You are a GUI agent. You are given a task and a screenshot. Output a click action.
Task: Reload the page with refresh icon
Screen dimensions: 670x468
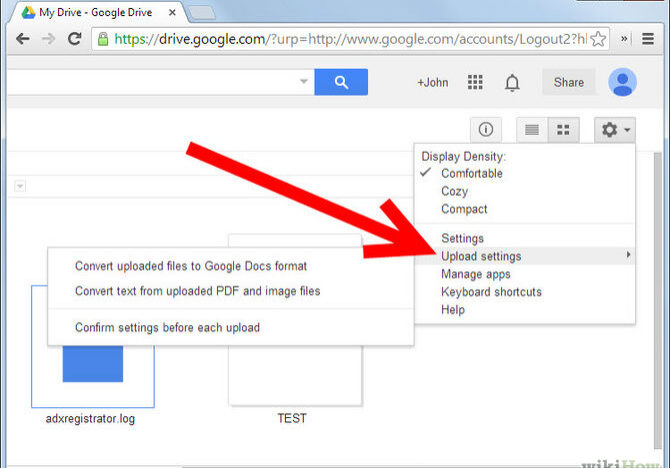pos(75,39)
